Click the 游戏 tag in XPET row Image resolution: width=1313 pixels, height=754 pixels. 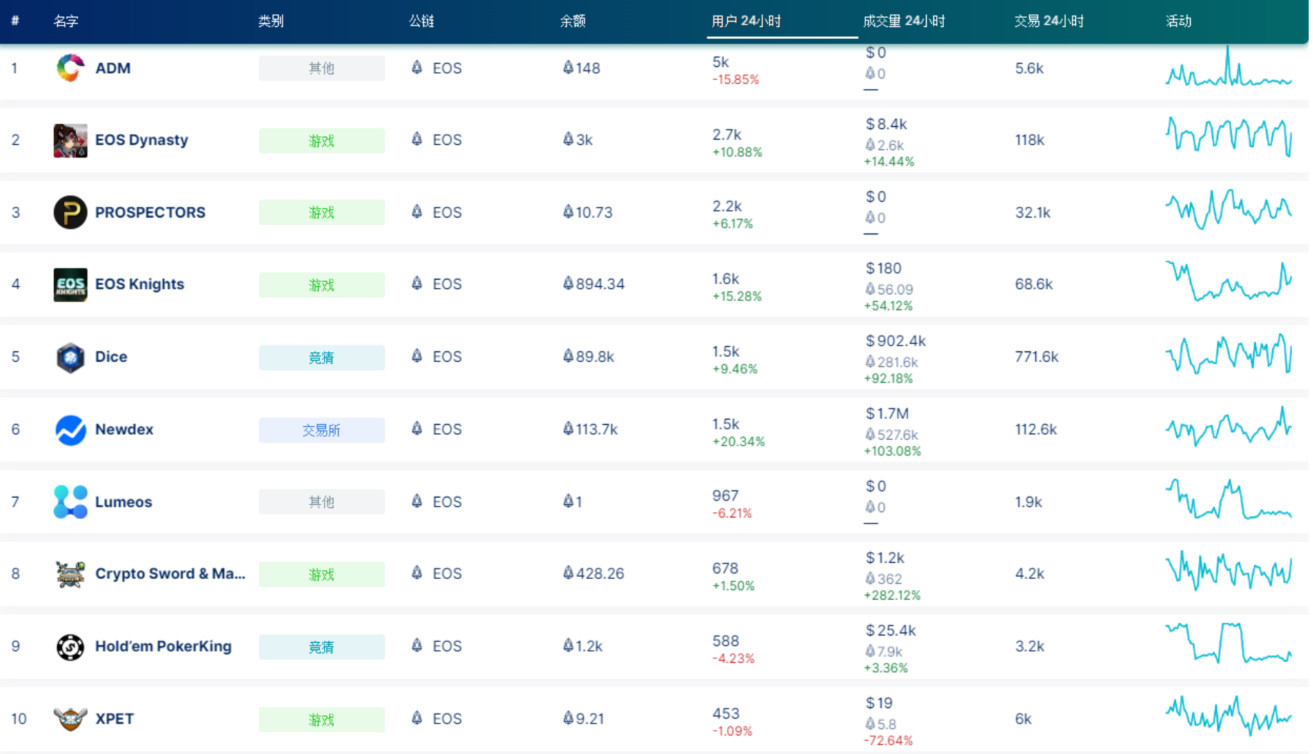click(x=321, y=719)
